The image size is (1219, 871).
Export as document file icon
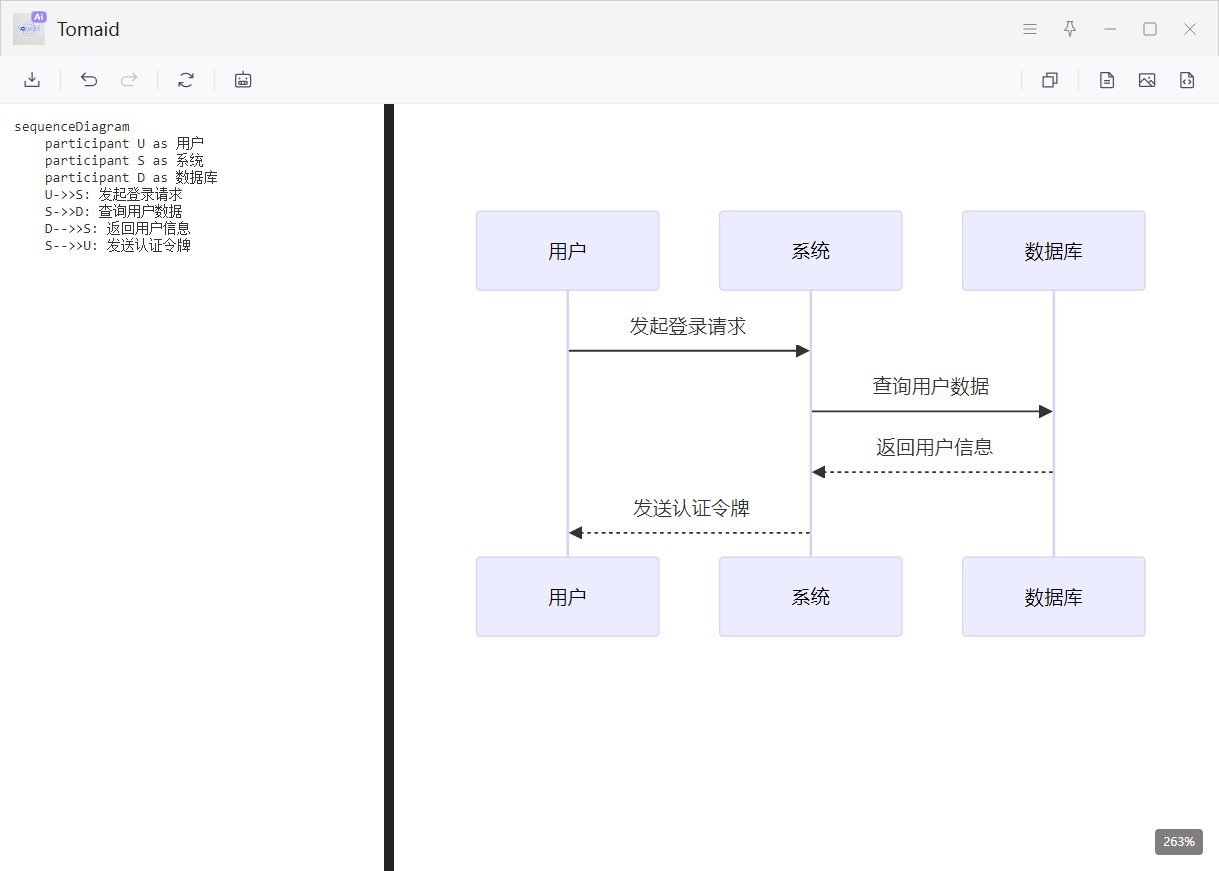click(x=1107, y=80)
